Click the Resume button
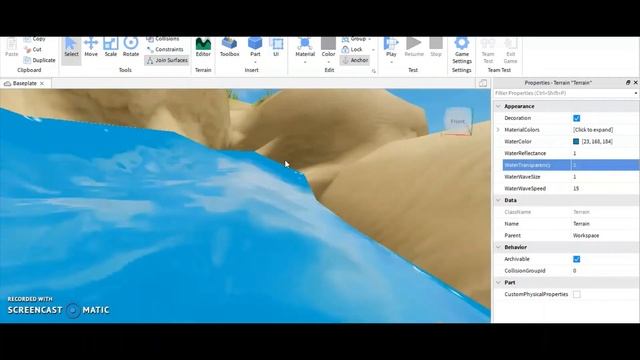This screenshot has height=360, width=640. click(413, 47)
